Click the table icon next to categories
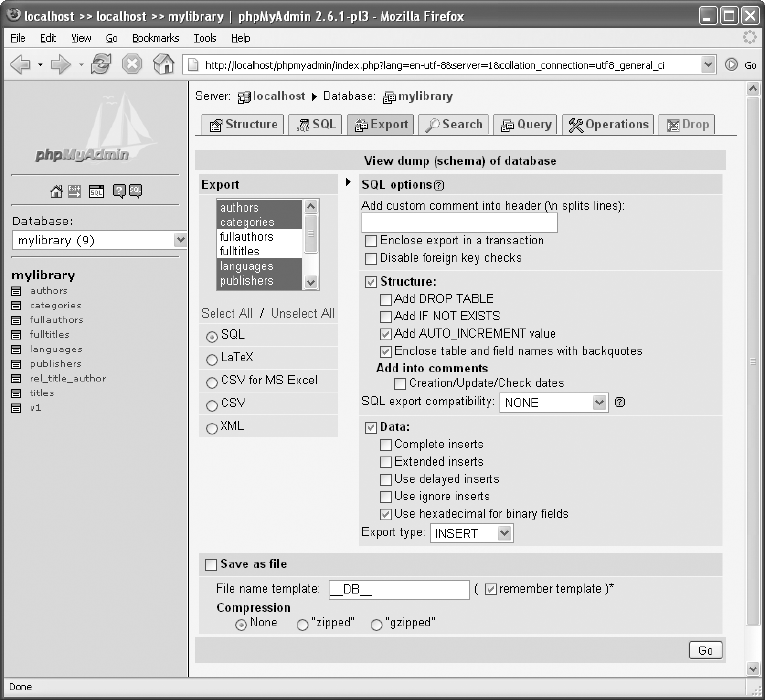The width and height of the screenshot is (765, 700). pyautogui.click(x=16, y=306)
